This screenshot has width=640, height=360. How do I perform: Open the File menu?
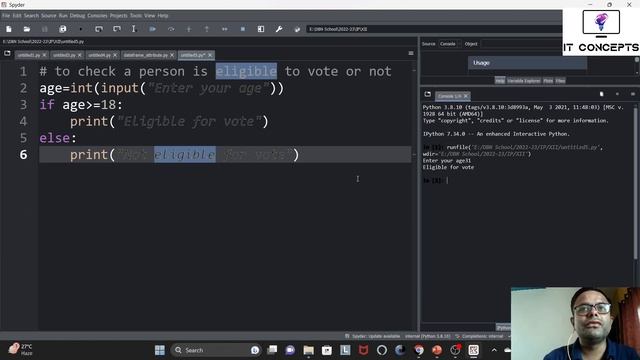pyautogui.click(x=6, y=16)
